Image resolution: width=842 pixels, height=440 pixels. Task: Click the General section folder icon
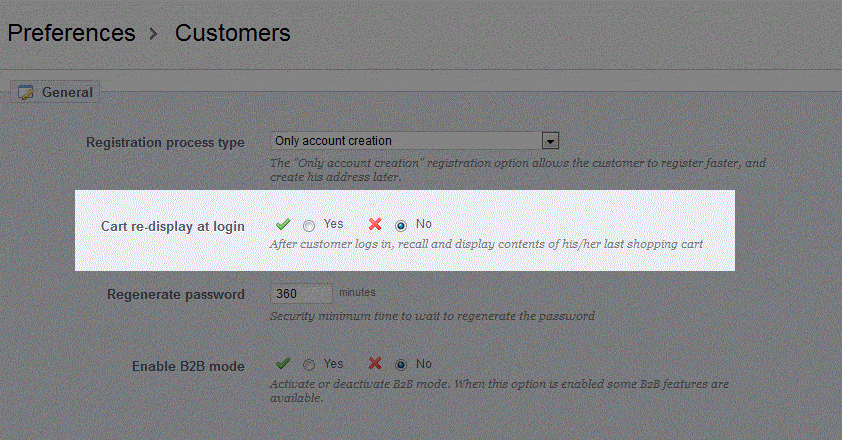tap(26, 93)
